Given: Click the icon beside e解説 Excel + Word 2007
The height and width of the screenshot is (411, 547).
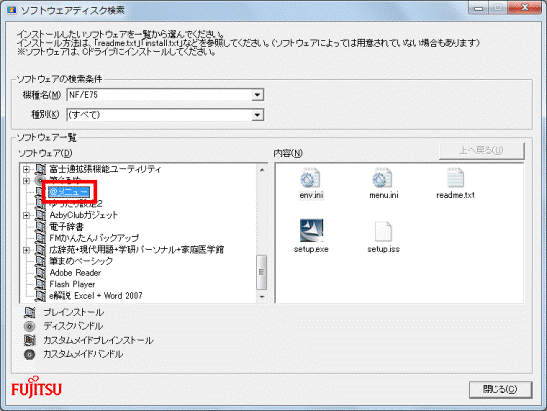Looking at the screenshot, I should point(40,296).
